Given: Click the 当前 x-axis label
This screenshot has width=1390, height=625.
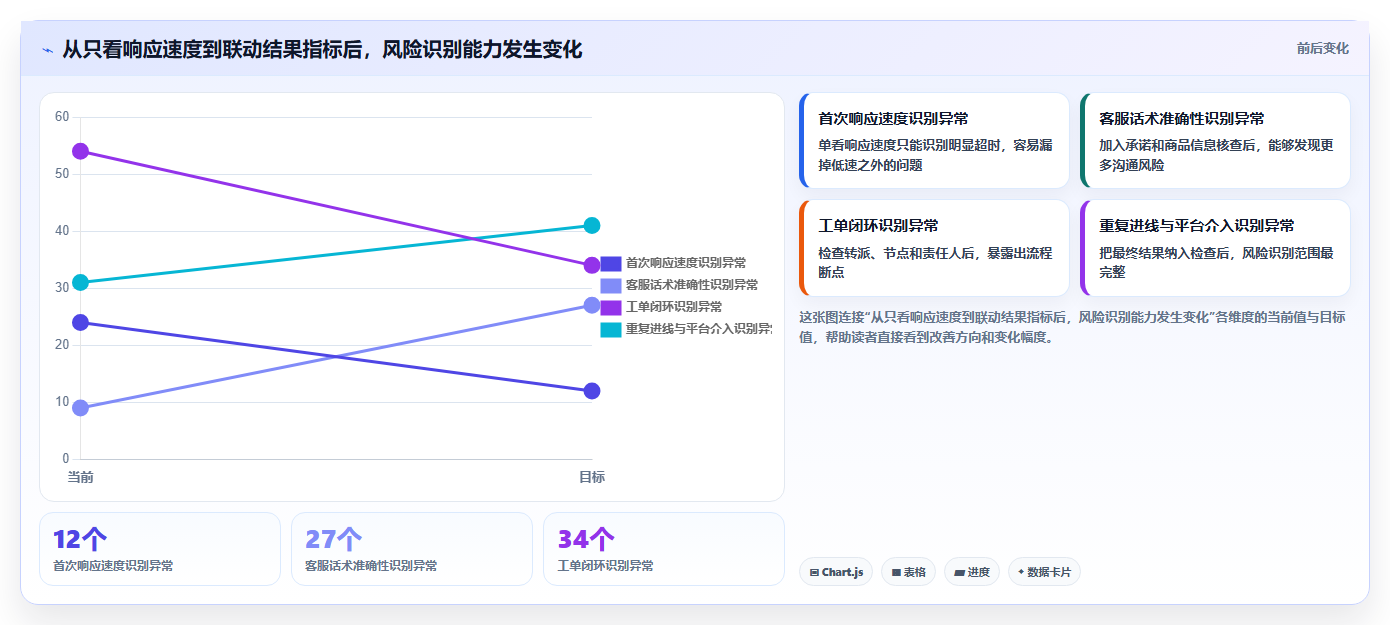Looking at the screenshot, I should pos(81,477).
